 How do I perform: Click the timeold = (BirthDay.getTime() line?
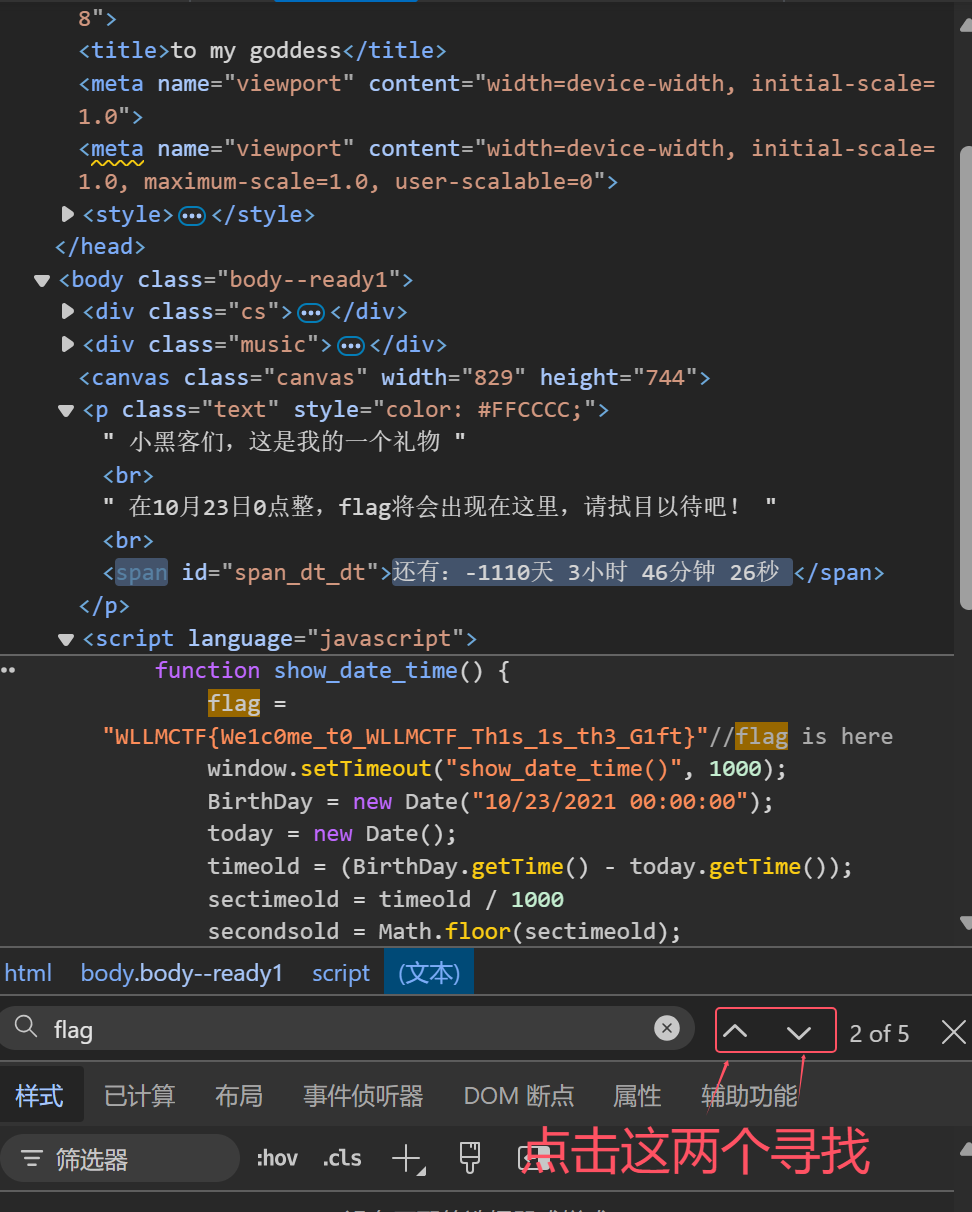[x=530, y=866]
